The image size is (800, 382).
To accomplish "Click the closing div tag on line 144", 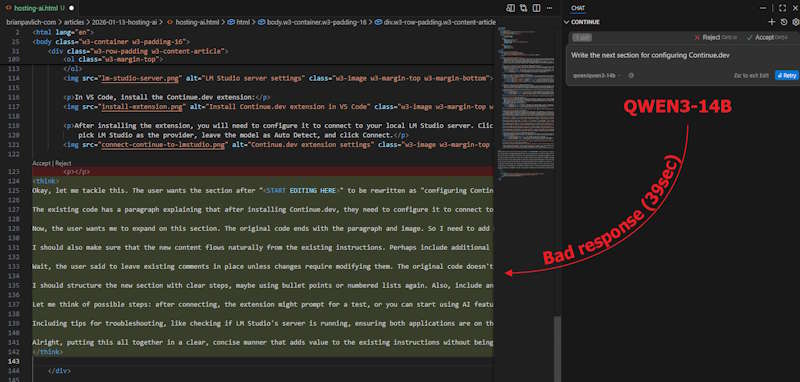I will [x=59, y=371].
